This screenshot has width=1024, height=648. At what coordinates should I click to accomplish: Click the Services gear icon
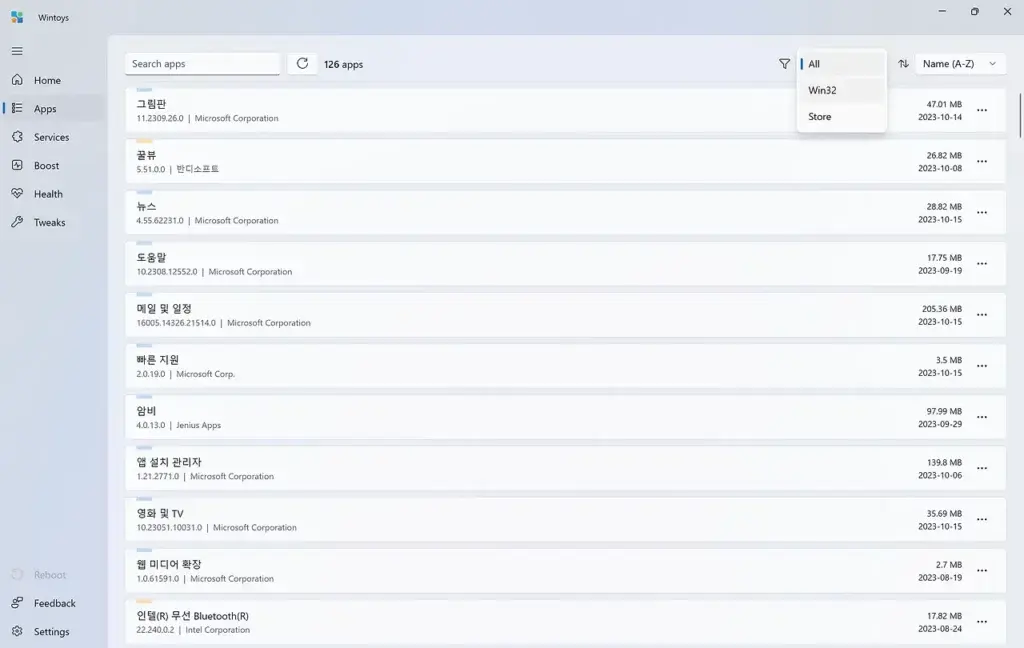pos(17,137)
